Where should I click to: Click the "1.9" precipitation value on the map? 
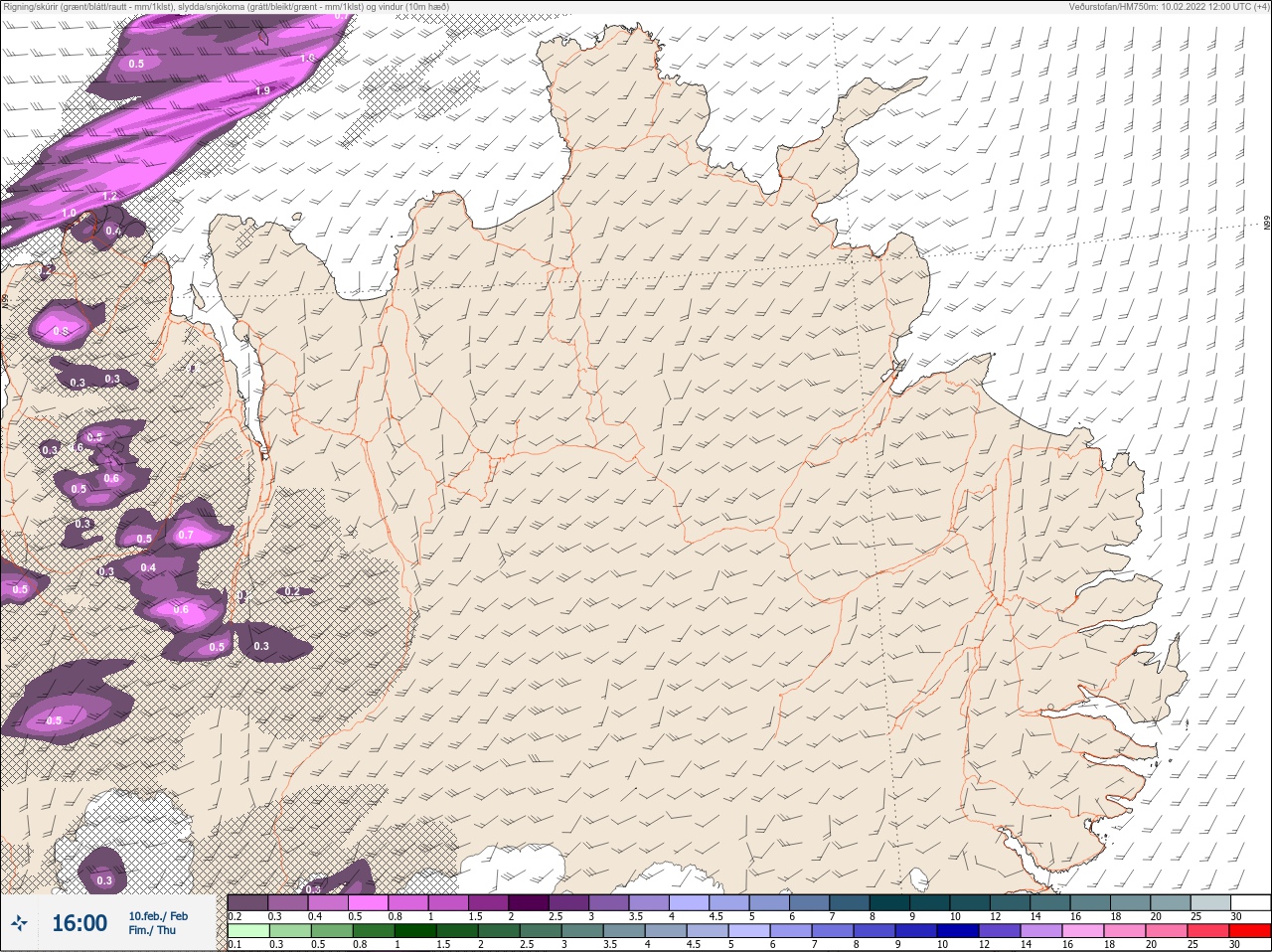pyautogui.click(x=262, y=90)
